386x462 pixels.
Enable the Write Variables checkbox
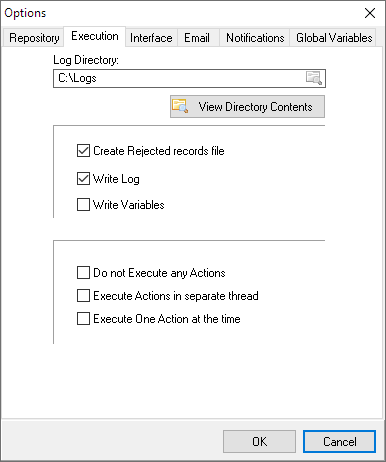(83, 205)
